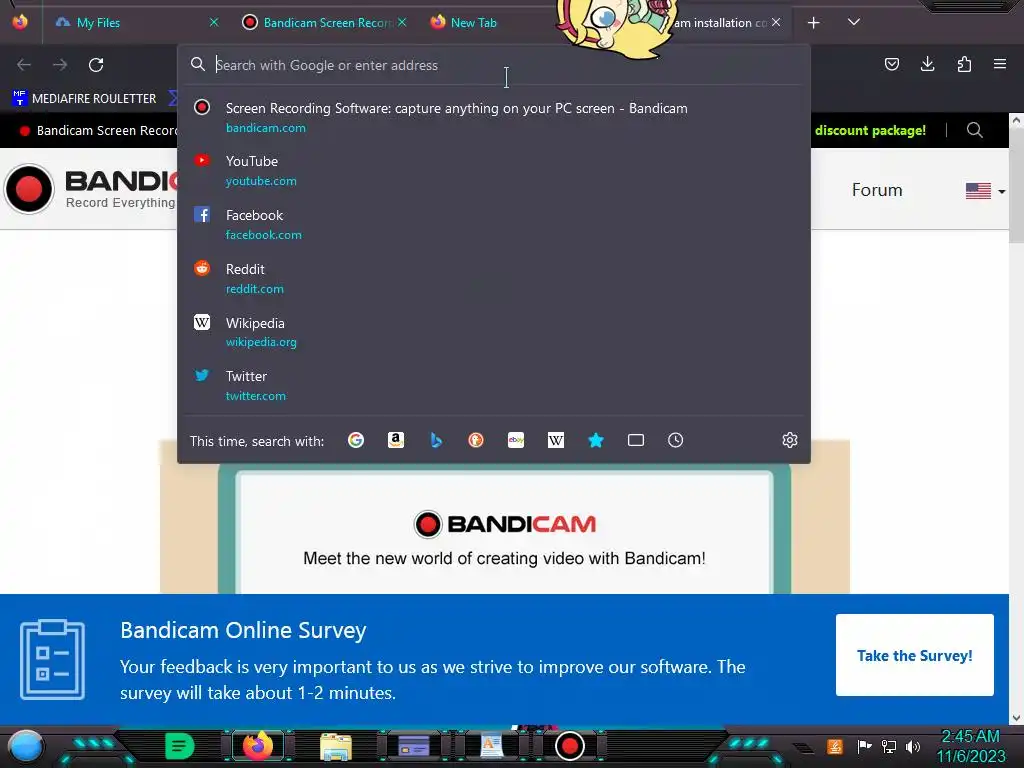Image resolution: width=1024 pixels, height=768 pixels.
Task: Click the page vertical scrollbar thumb
Action: 1016,185
